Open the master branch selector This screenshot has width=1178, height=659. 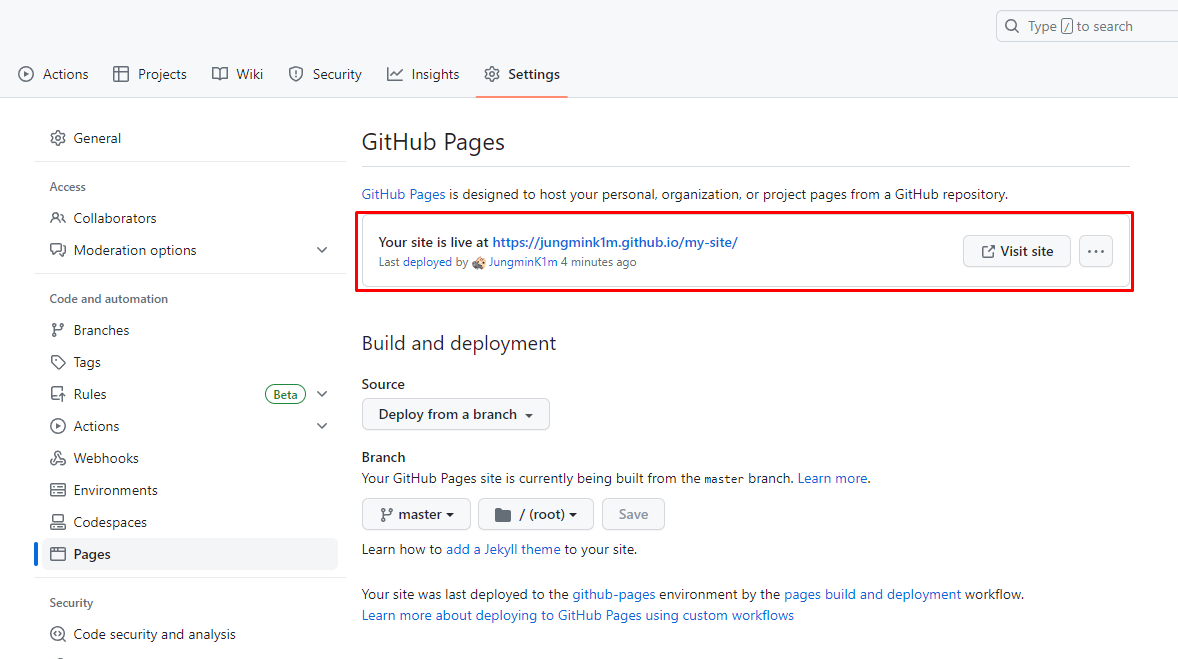click(416, 514)
